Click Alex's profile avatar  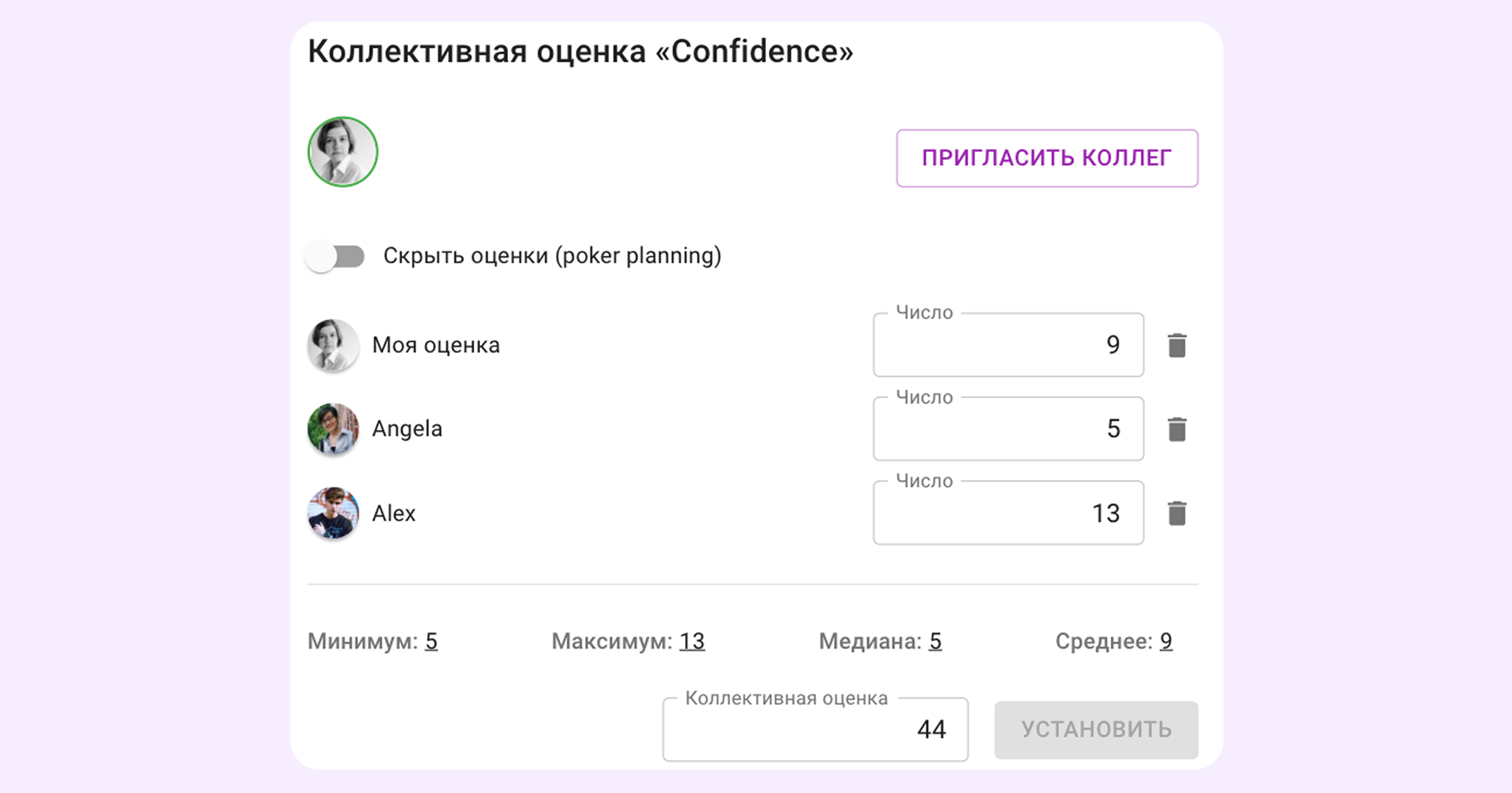(333, 513)
